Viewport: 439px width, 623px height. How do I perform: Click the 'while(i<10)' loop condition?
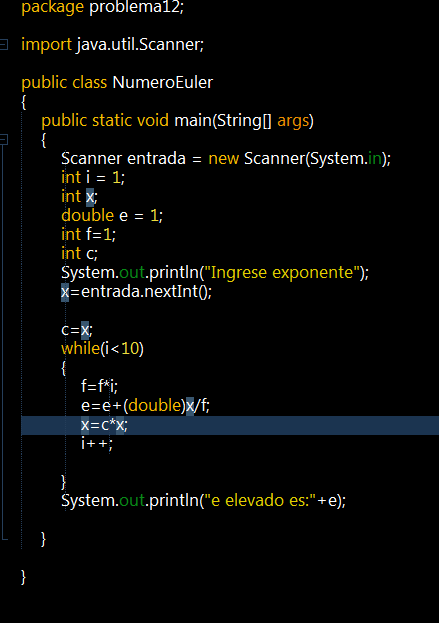click(102, 348)
